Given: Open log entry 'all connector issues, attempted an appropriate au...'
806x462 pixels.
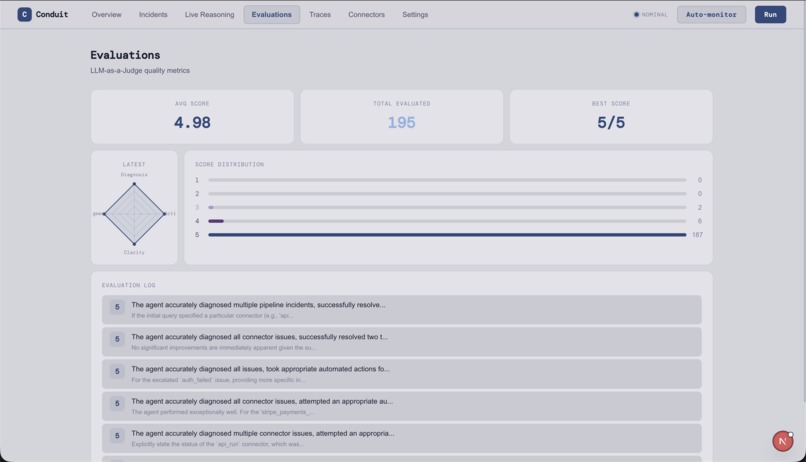Looking at the screenshot, I should point(401,406).
